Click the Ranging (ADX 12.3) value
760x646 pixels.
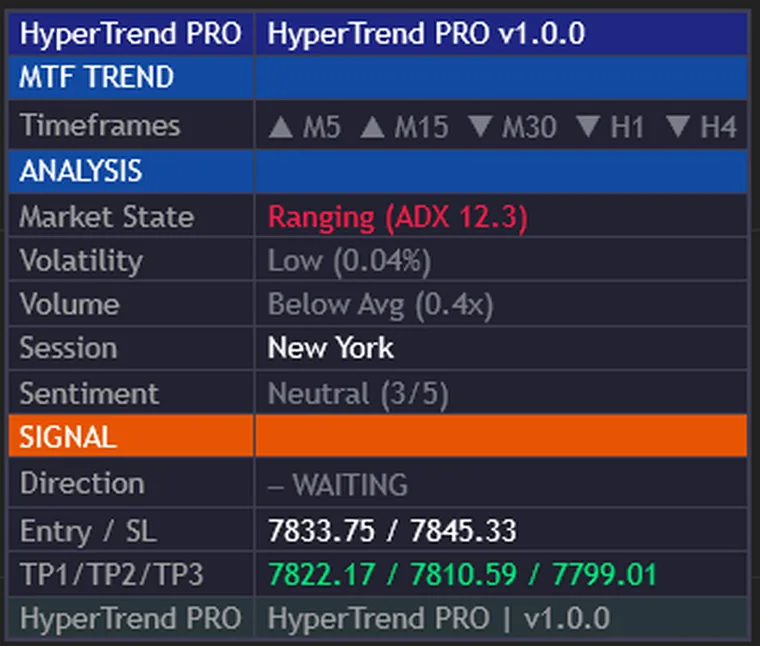[x=397, y=217]
